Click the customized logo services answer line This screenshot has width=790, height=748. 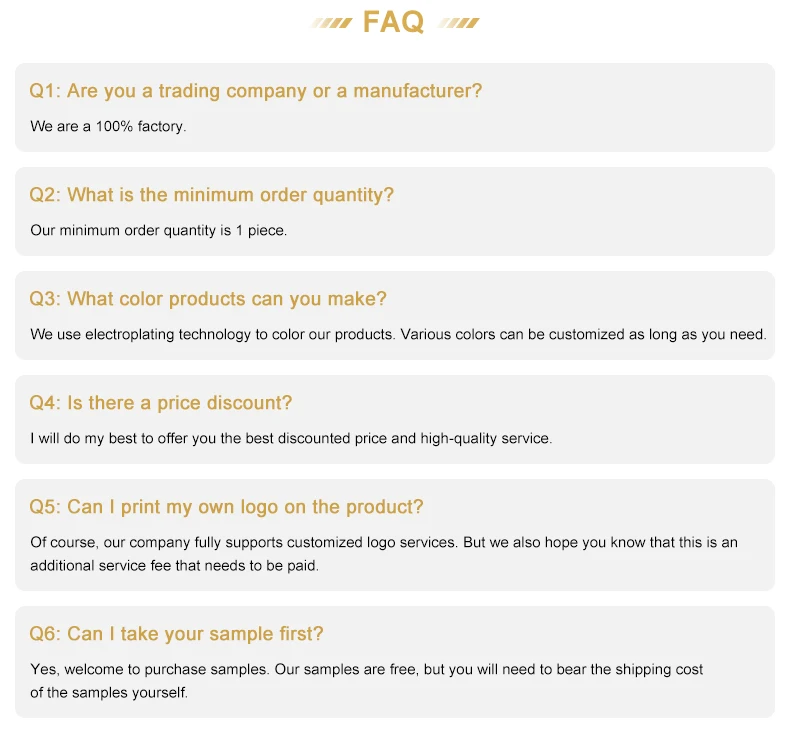(384, 542)
